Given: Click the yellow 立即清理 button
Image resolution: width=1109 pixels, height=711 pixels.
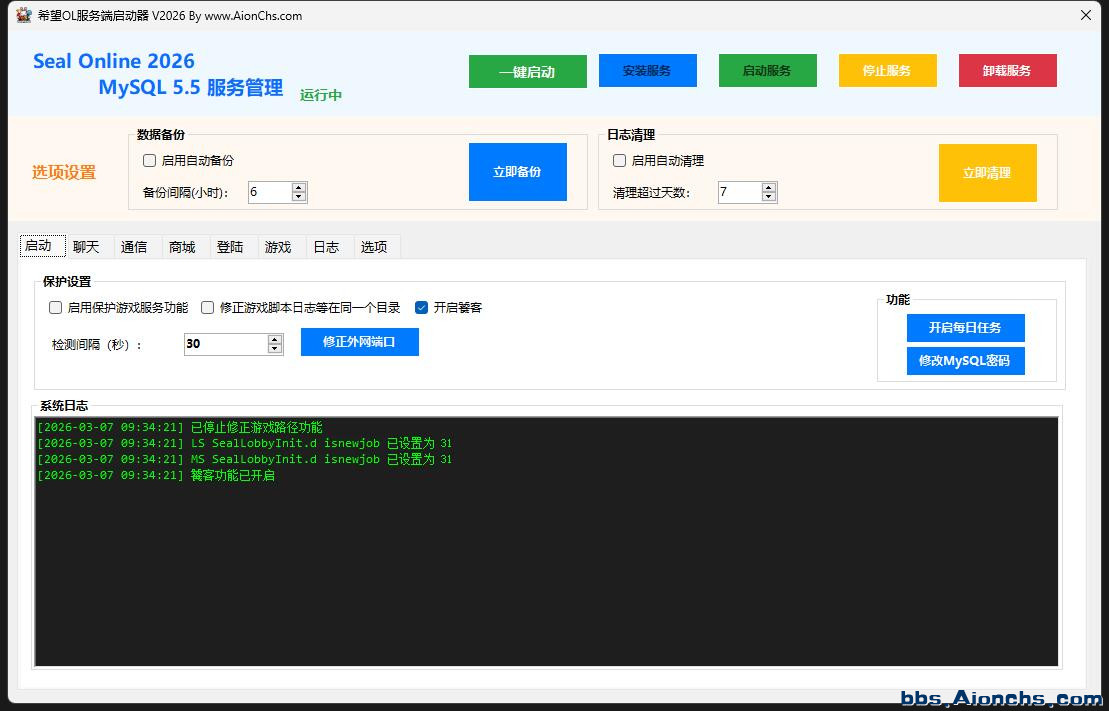Looking at the screenshot, I should (987, 173).
